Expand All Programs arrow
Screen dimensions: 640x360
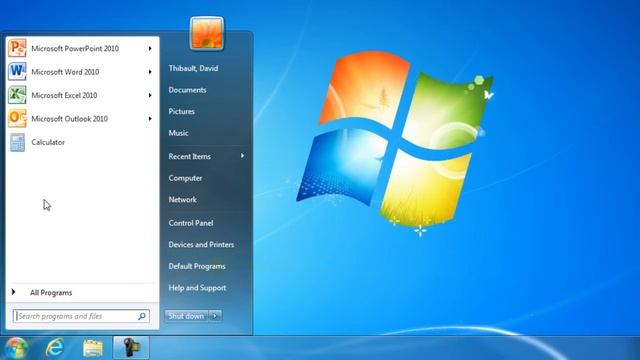tap(13, 292)
